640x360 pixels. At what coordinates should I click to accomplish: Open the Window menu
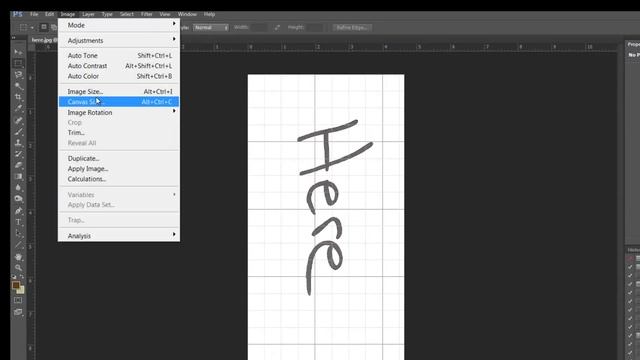click(x=187, y=14)
